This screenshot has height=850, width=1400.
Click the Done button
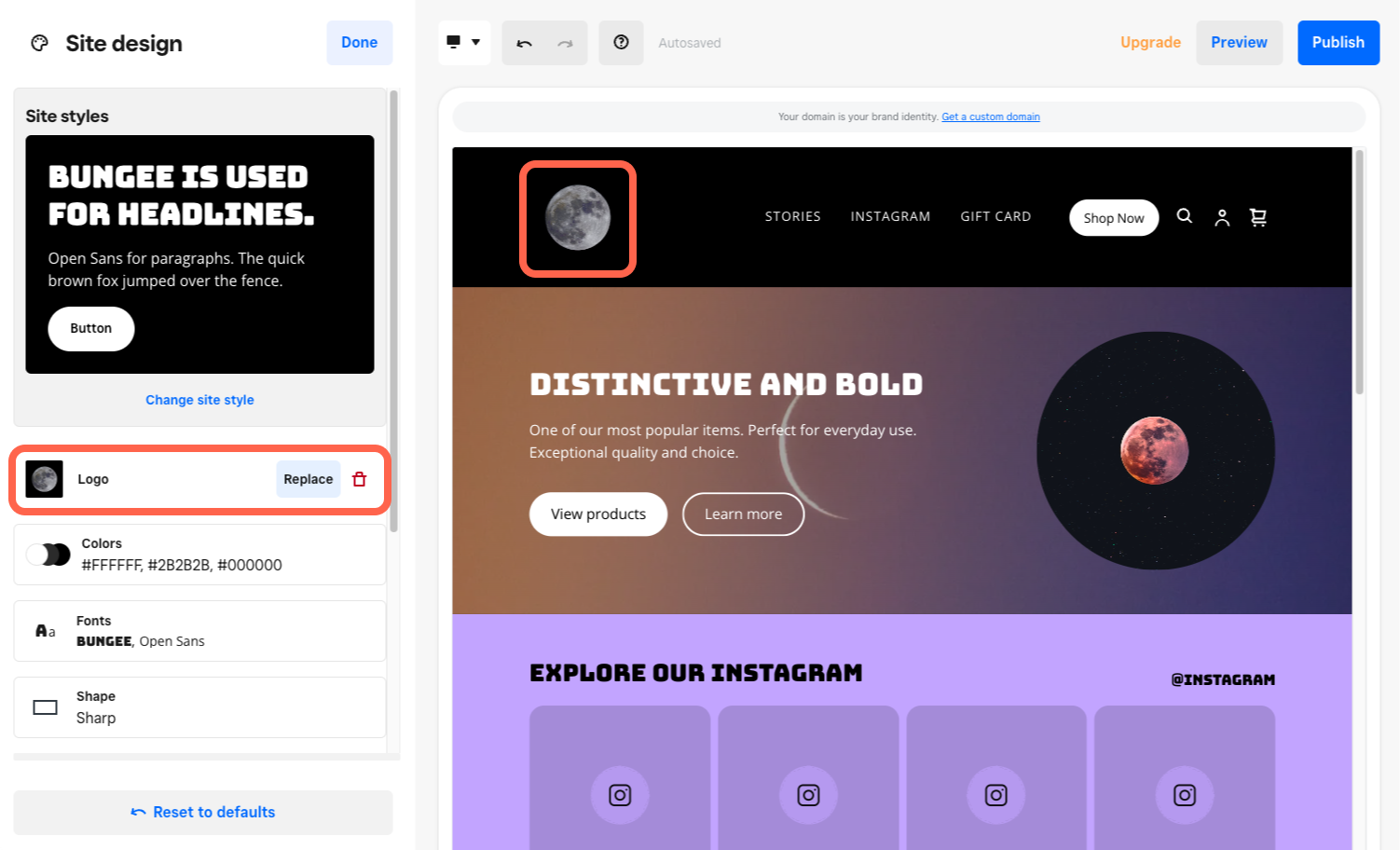click(x=359, y=43)
